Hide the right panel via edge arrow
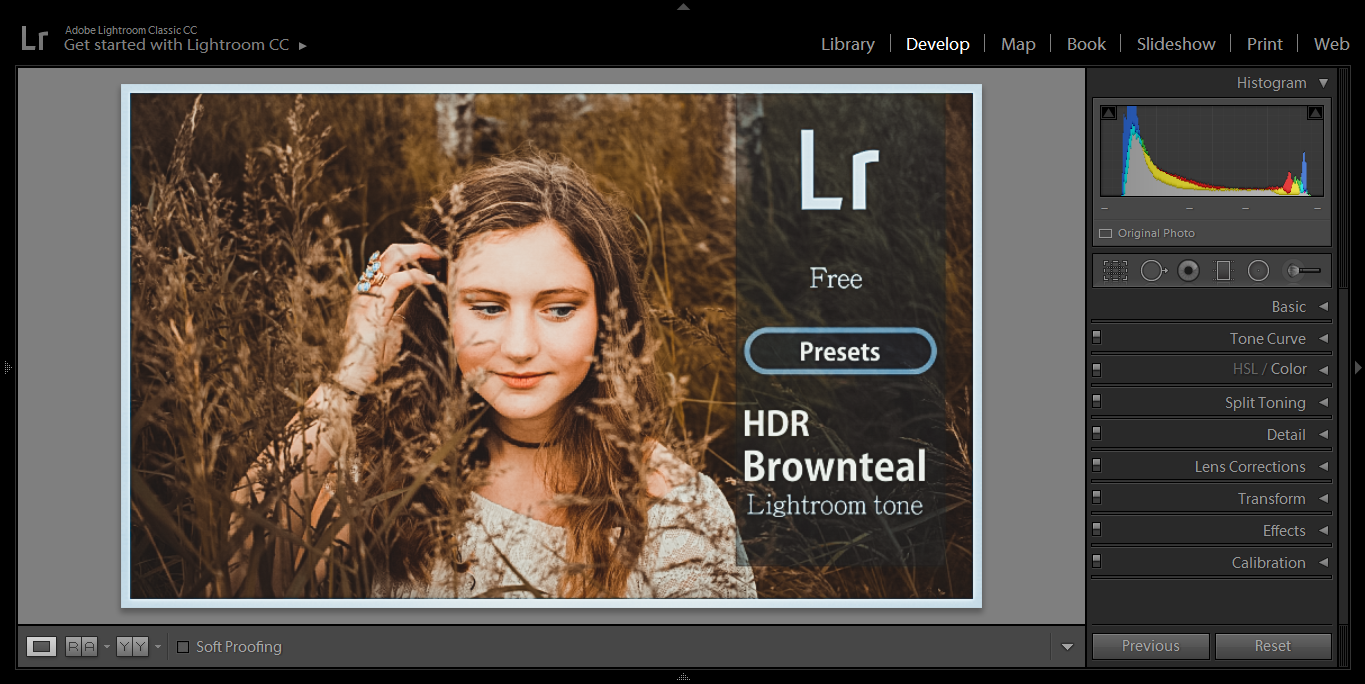This screenshot has width=1365, height=684. coord(1357,368)
